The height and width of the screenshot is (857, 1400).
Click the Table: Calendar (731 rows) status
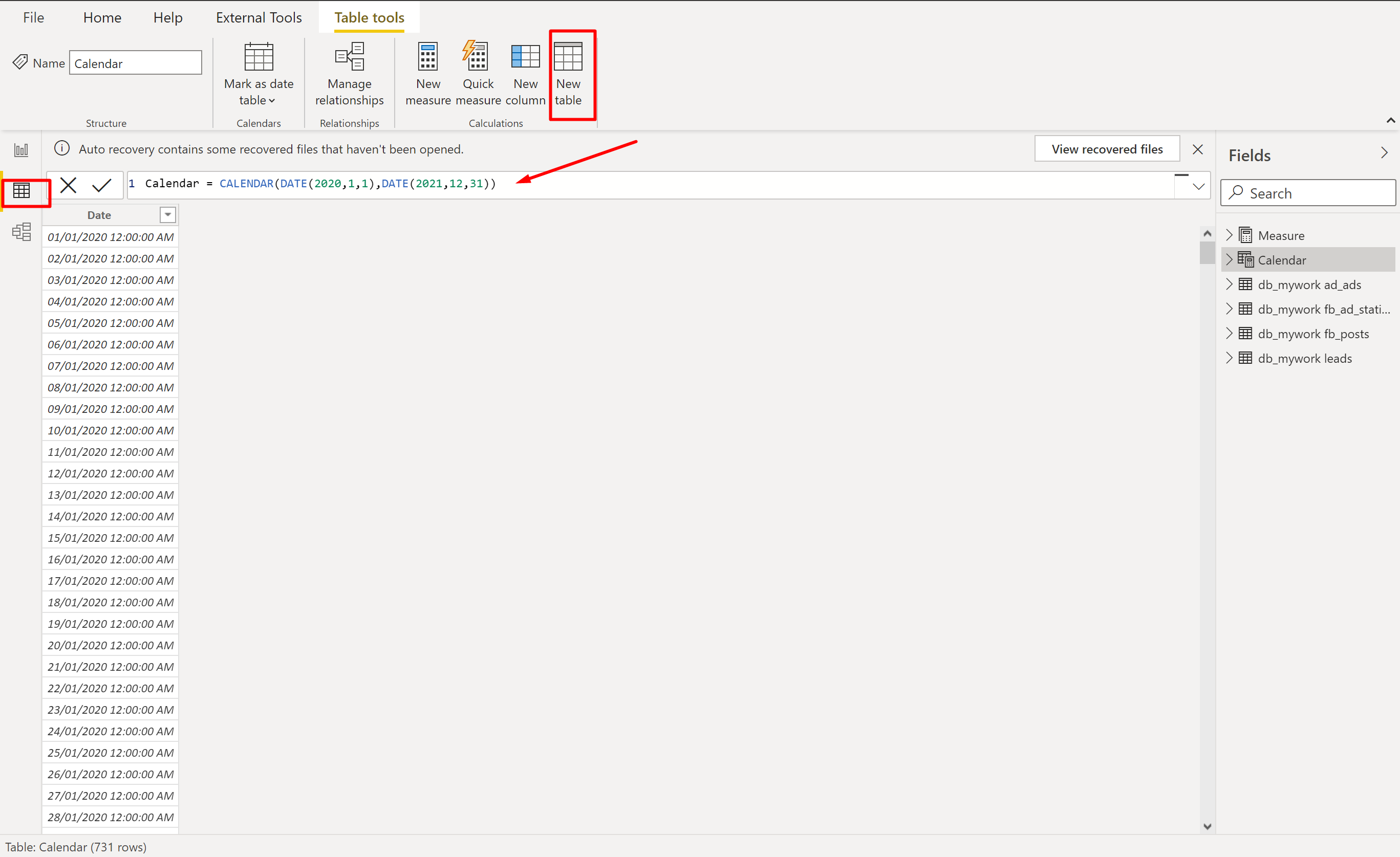pos(76,847)
